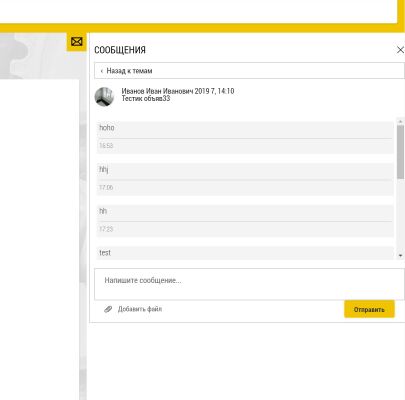Click the Добавить файл link
The width and height of the screenshot is (405, 400).
140,309
